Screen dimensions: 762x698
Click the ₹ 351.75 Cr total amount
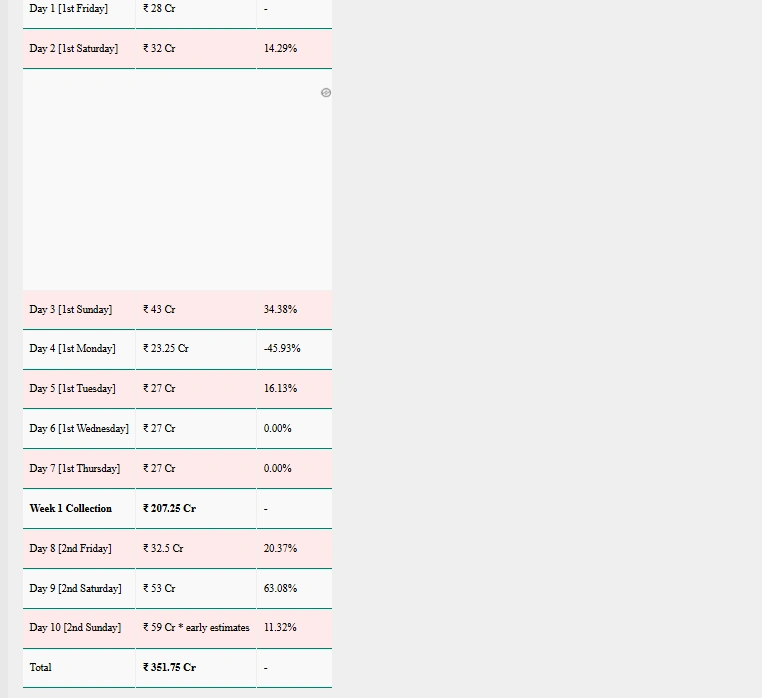(170, 668)
